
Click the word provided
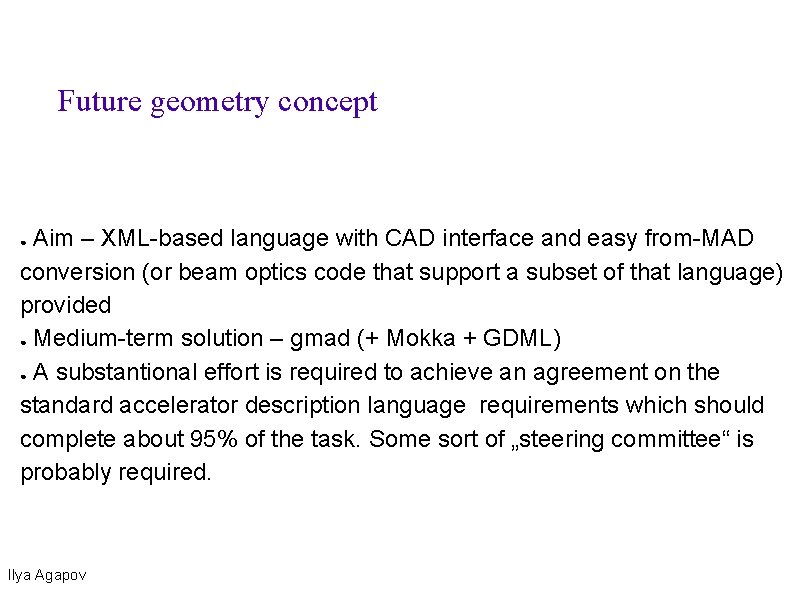[x=65, y=306]
